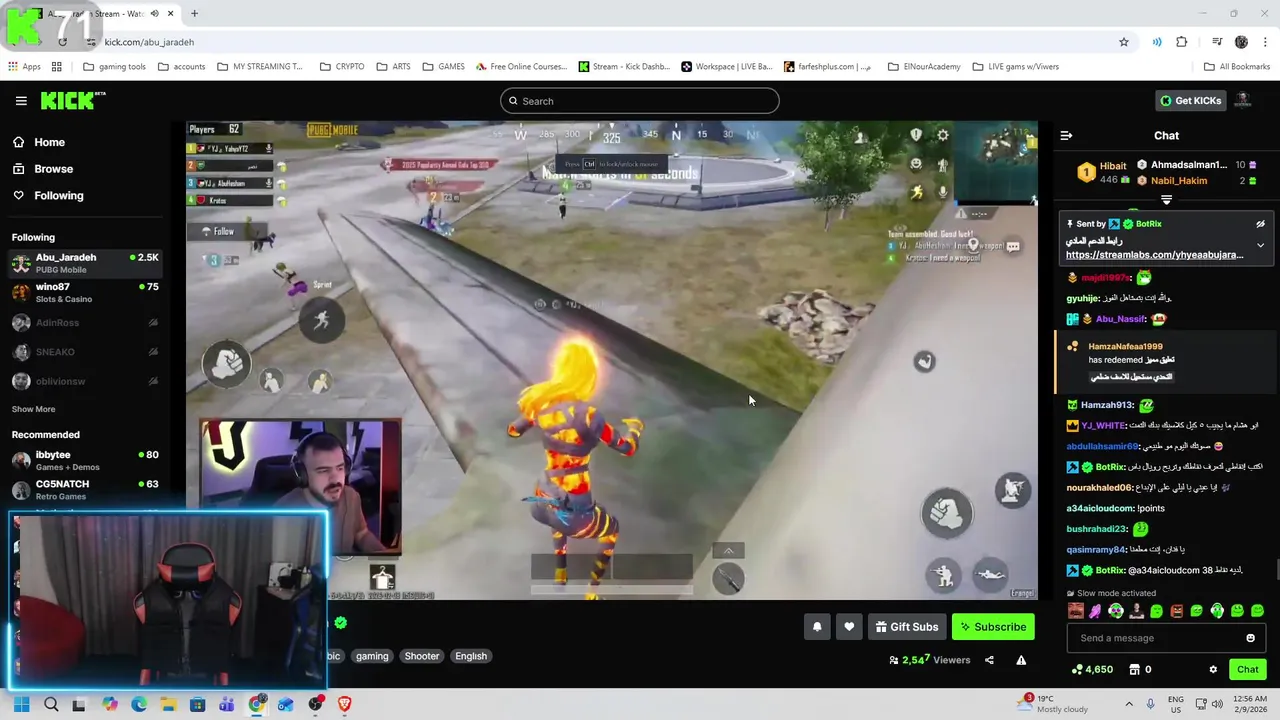1280x720 pixels.
Task: Report the stream with warning icon
Action: [1021, 660]
